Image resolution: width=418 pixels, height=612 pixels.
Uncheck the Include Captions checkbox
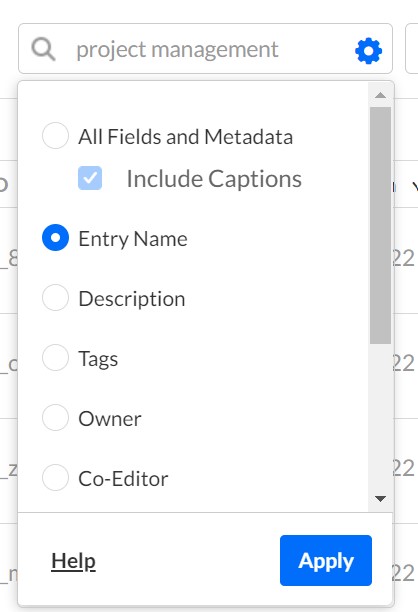pyautogui.click(x=90, y=178)
